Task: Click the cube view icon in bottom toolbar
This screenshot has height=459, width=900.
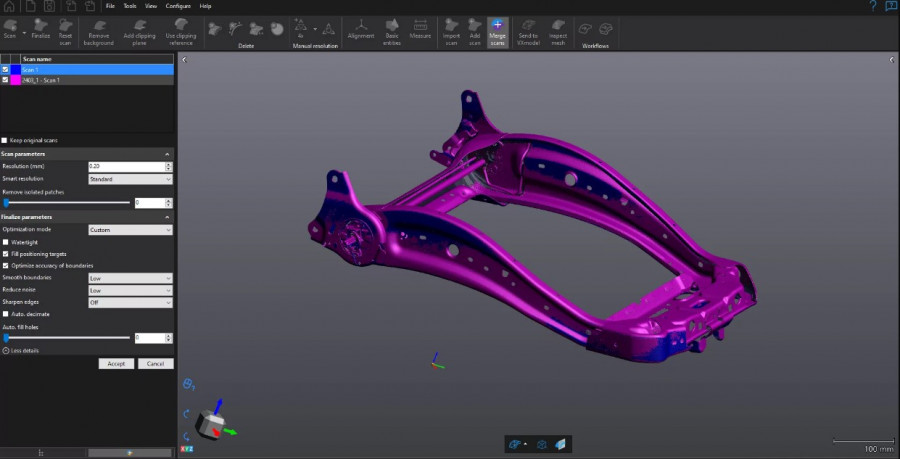Action: (x=541, y=444)
